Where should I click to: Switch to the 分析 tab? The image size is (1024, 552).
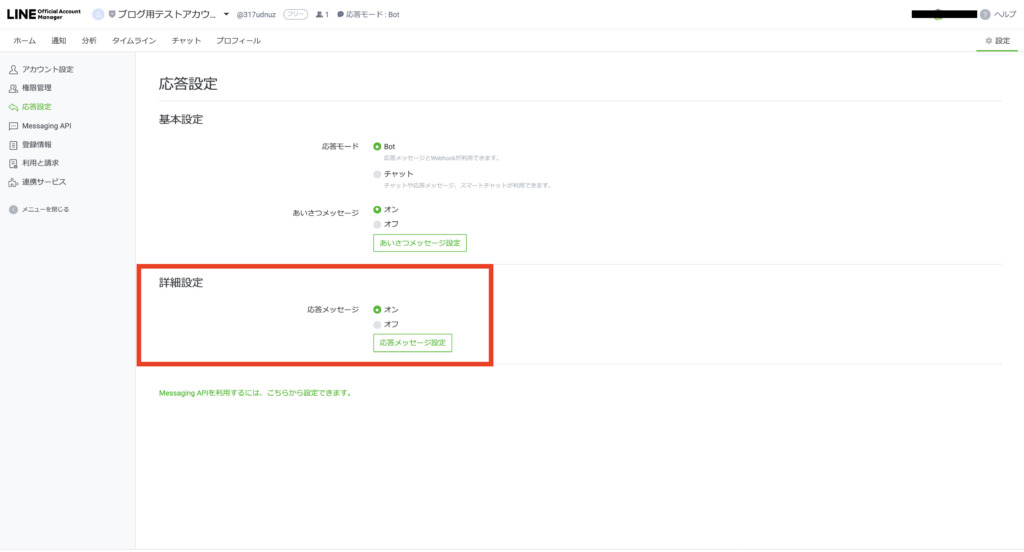89,41
